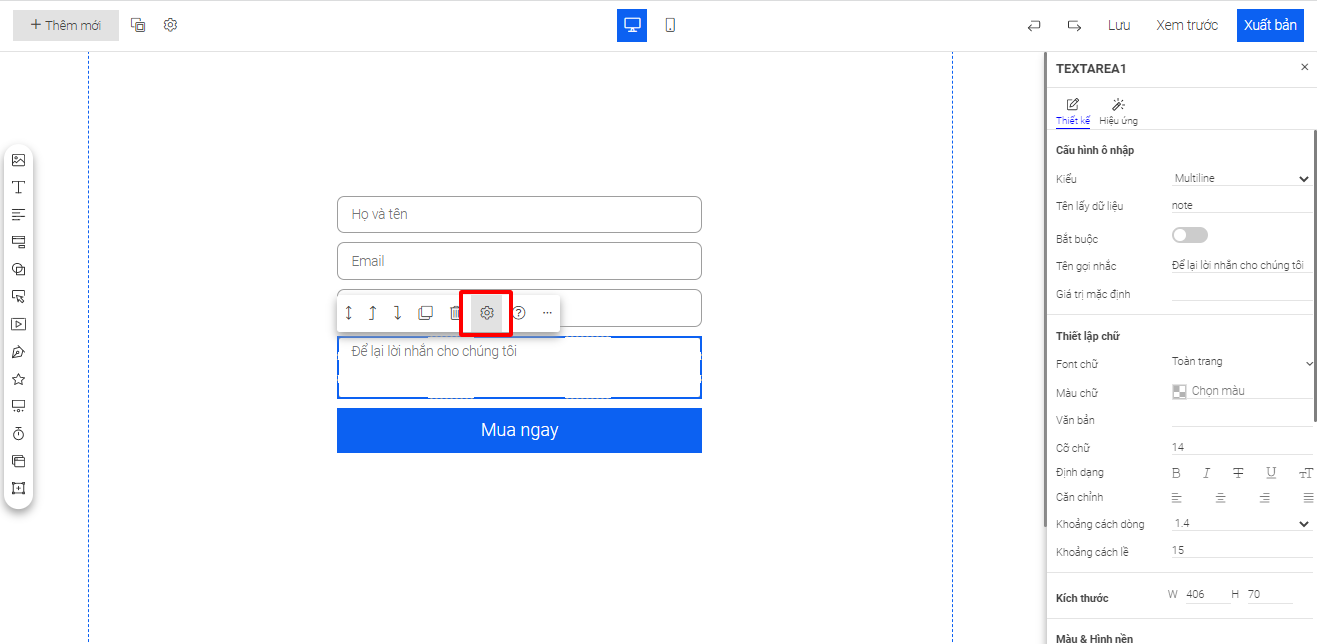Switch to mobile view
The image size is (1317, 644).
tap(670, 25)
